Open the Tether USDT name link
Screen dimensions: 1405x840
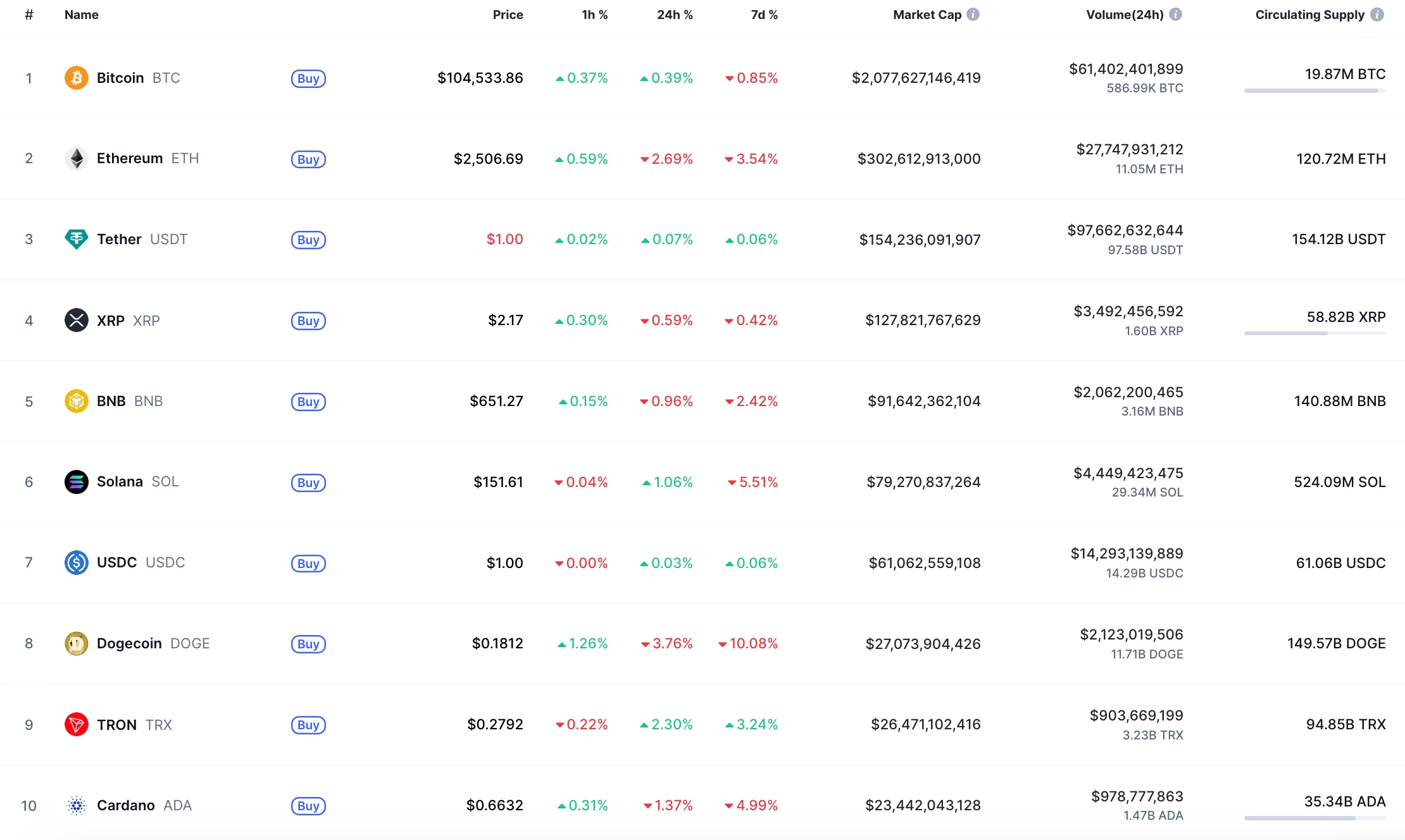click(x=142, y=239)
